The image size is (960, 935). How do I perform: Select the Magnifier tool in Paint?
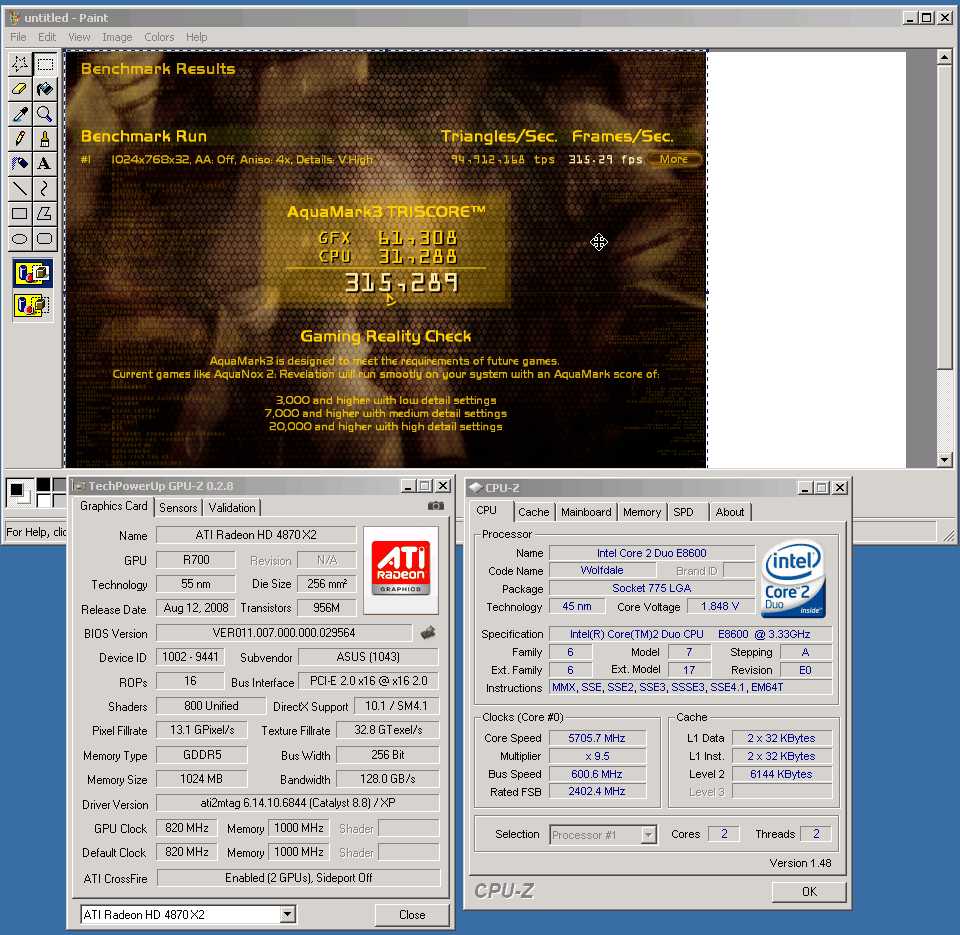pos(45,114)
